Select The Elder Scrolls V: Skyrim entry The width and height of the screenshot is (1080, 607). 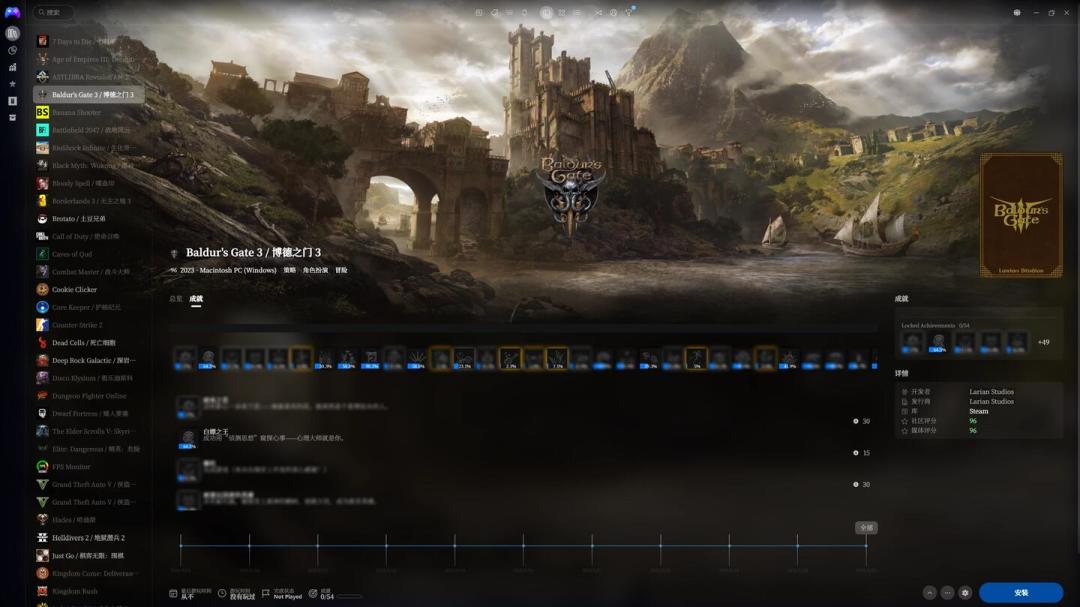click(89, 431)
